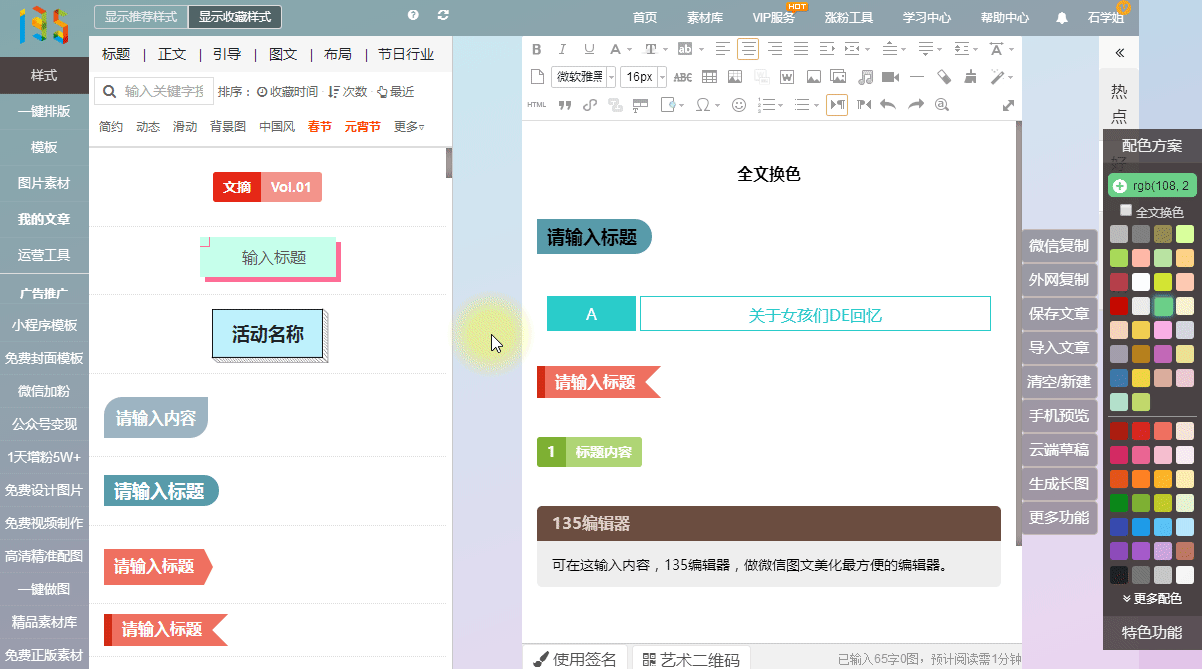The height and width of the screenshot is (669, 1202).
Task: Toggle bold text formatting
Action: pyautogui.click(x=536, y=49)
